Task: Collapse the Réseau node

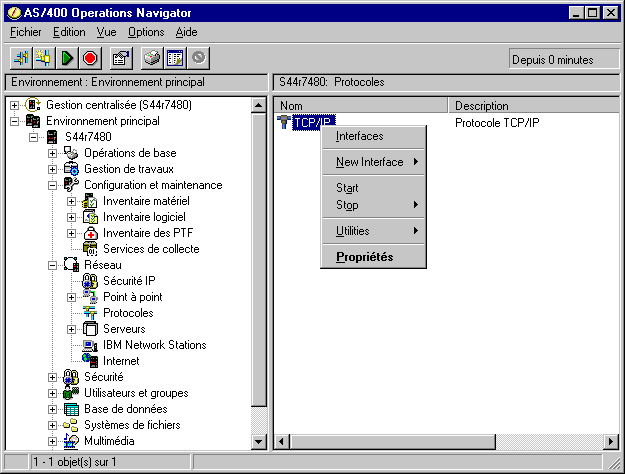Action: [x=52, y=265]
